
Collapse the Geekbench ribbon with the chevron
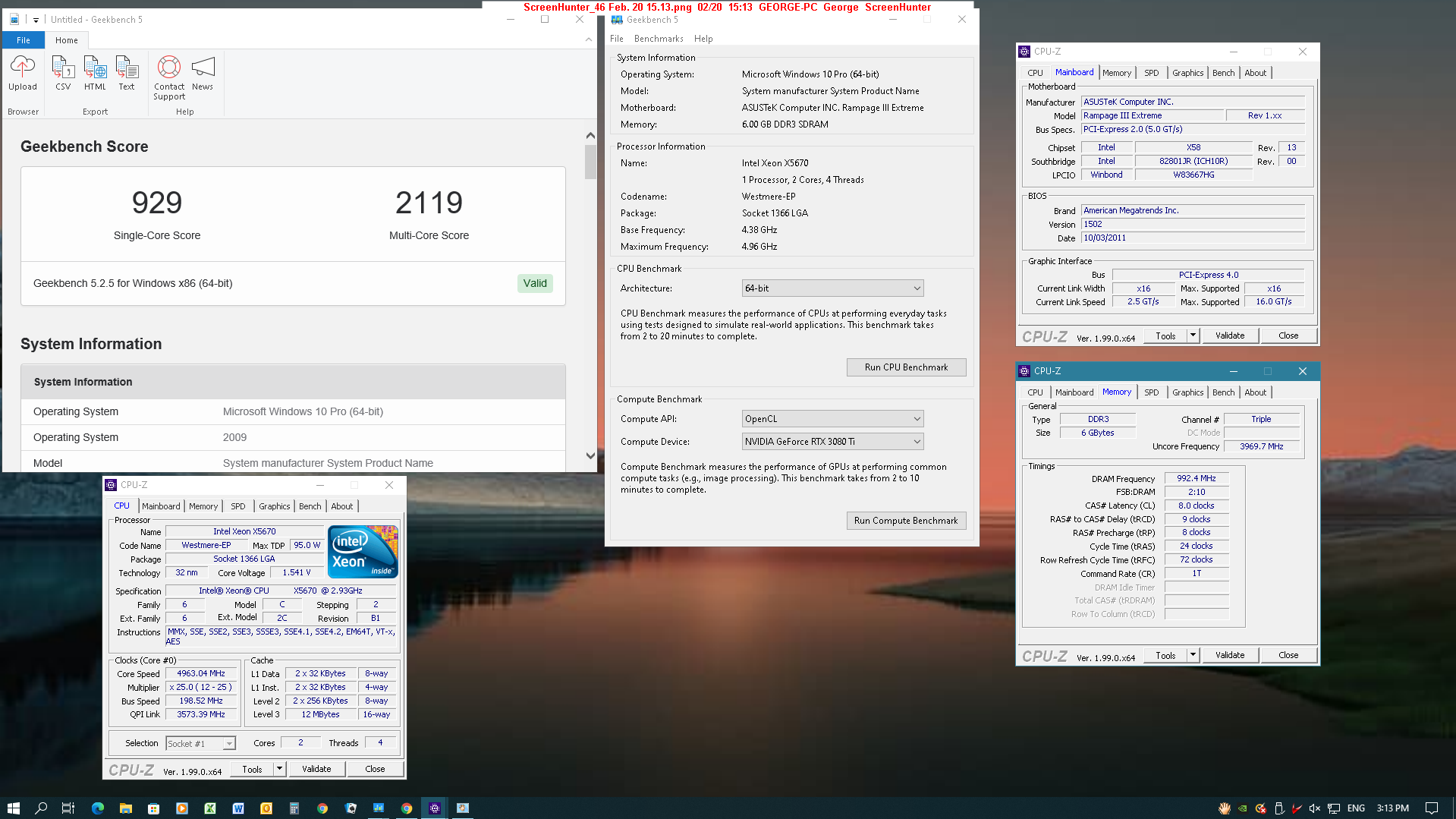589,39
